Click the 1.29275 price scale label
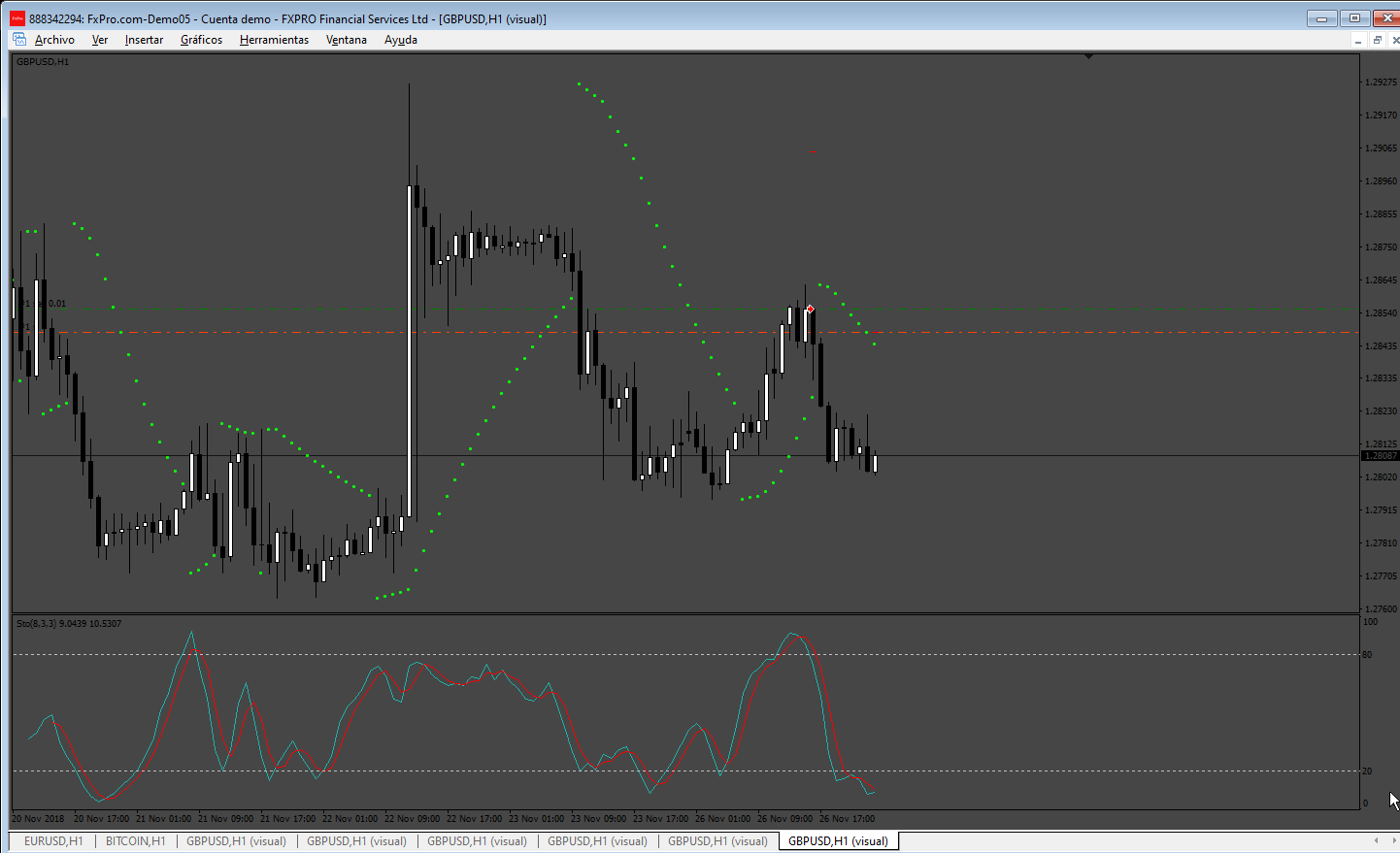Screen dimensions: 1400x853 1382,82
